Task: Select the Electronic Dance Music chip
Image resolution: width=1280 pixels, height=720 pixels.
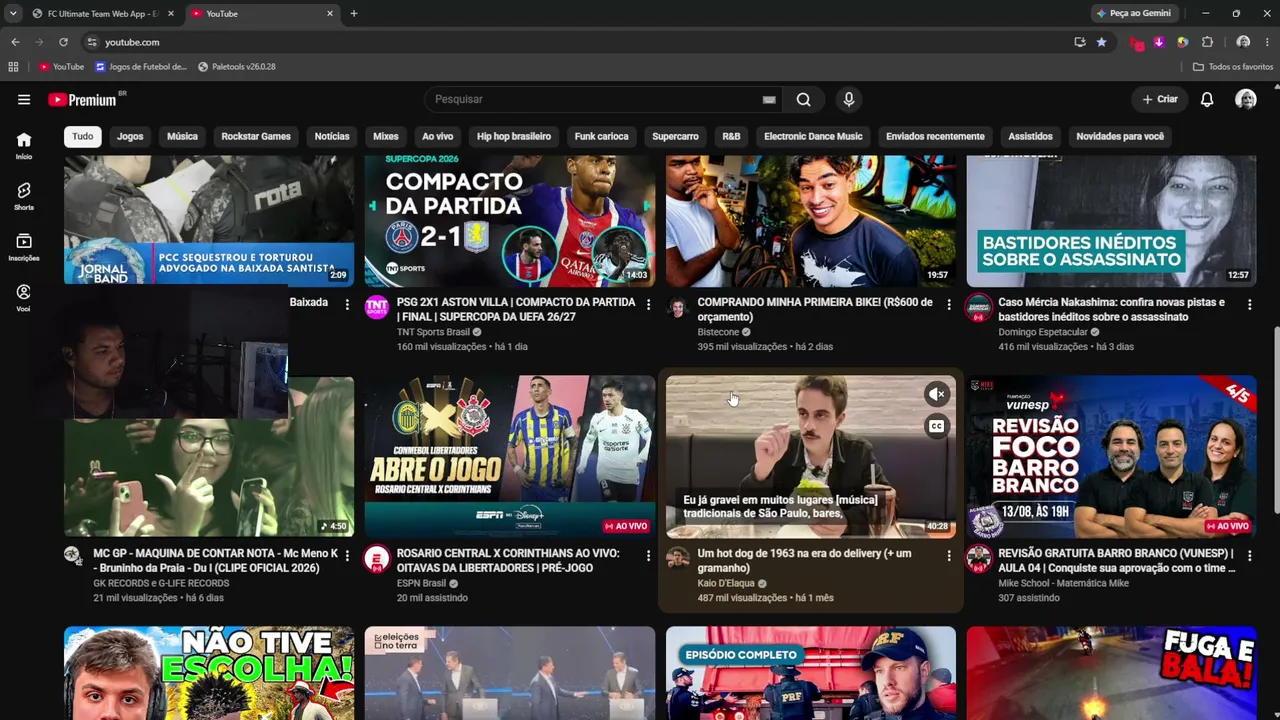Action: point(813,136)
